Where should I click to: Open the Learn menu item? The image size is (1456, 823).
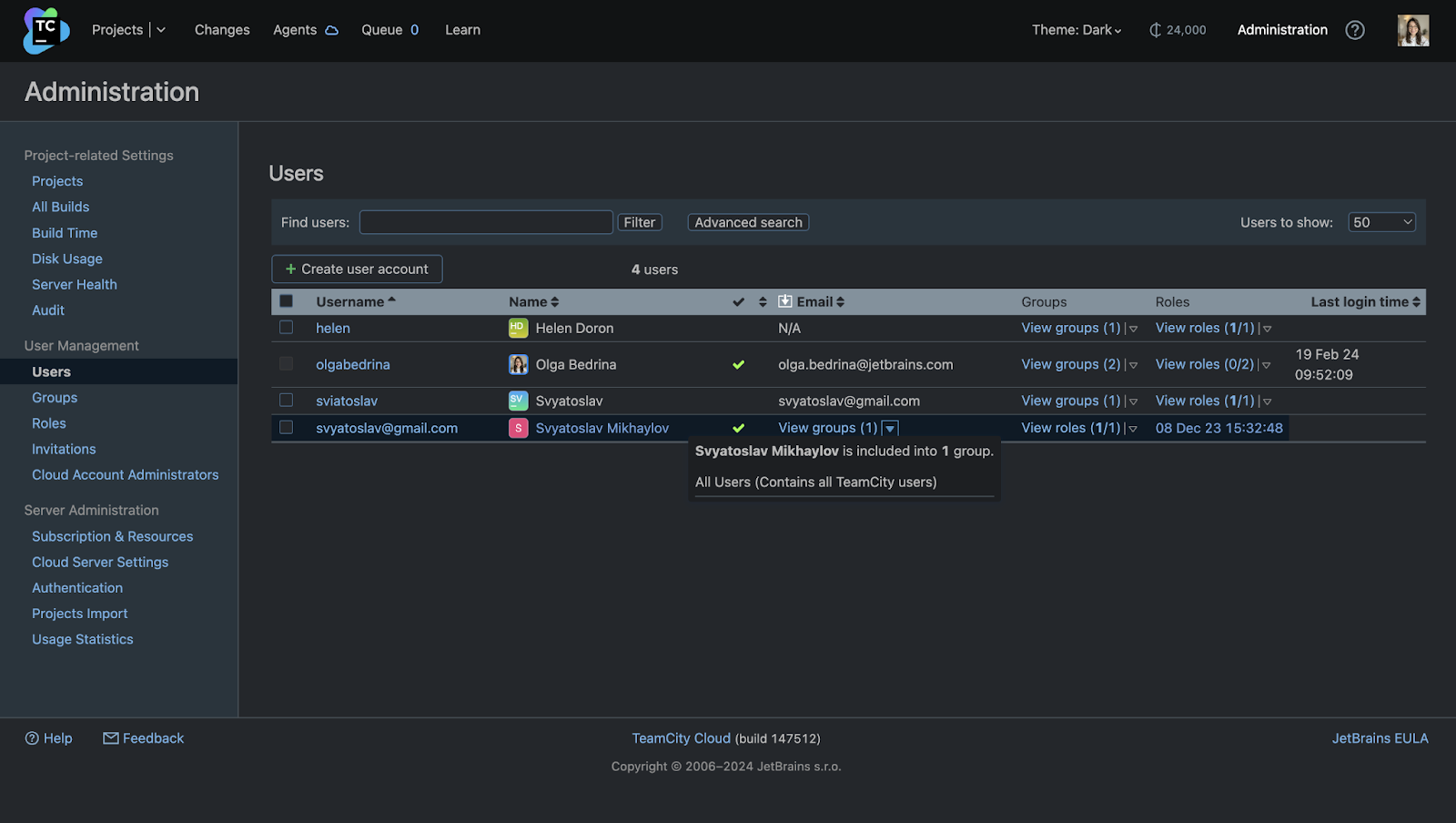462,30
